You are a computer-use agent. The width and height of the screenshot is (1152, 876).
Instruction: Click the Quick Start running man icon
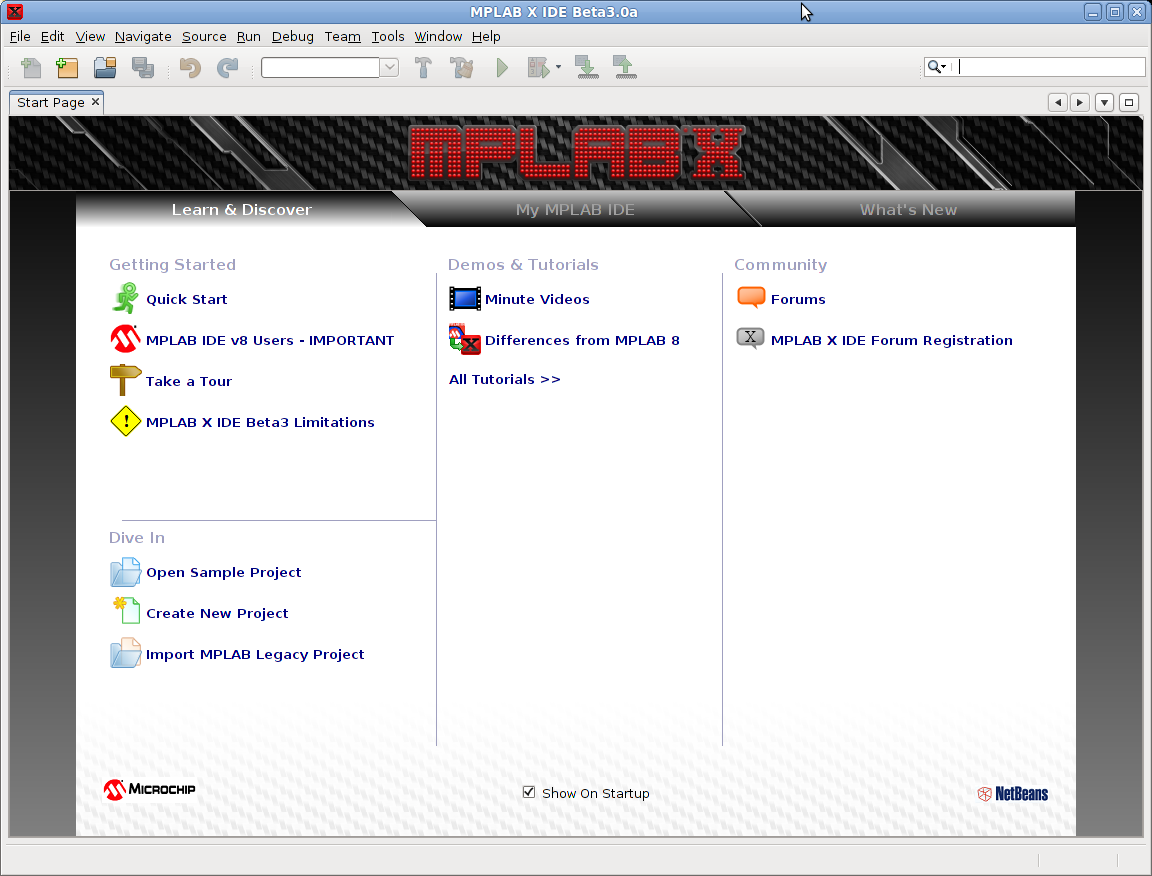pos(126,298)
